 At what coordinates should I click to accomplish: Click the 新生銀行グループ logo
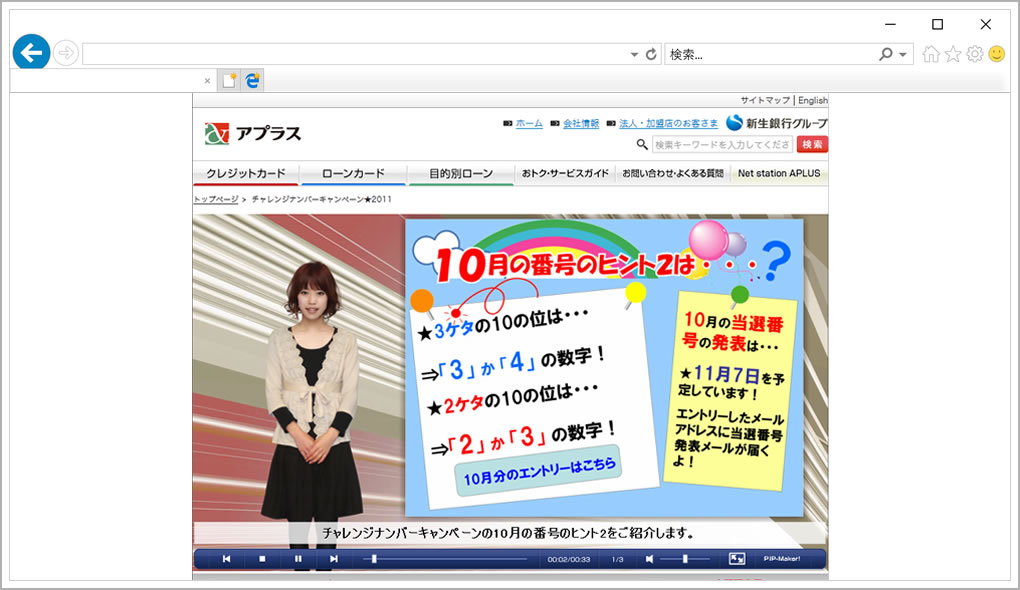[777, 123]
